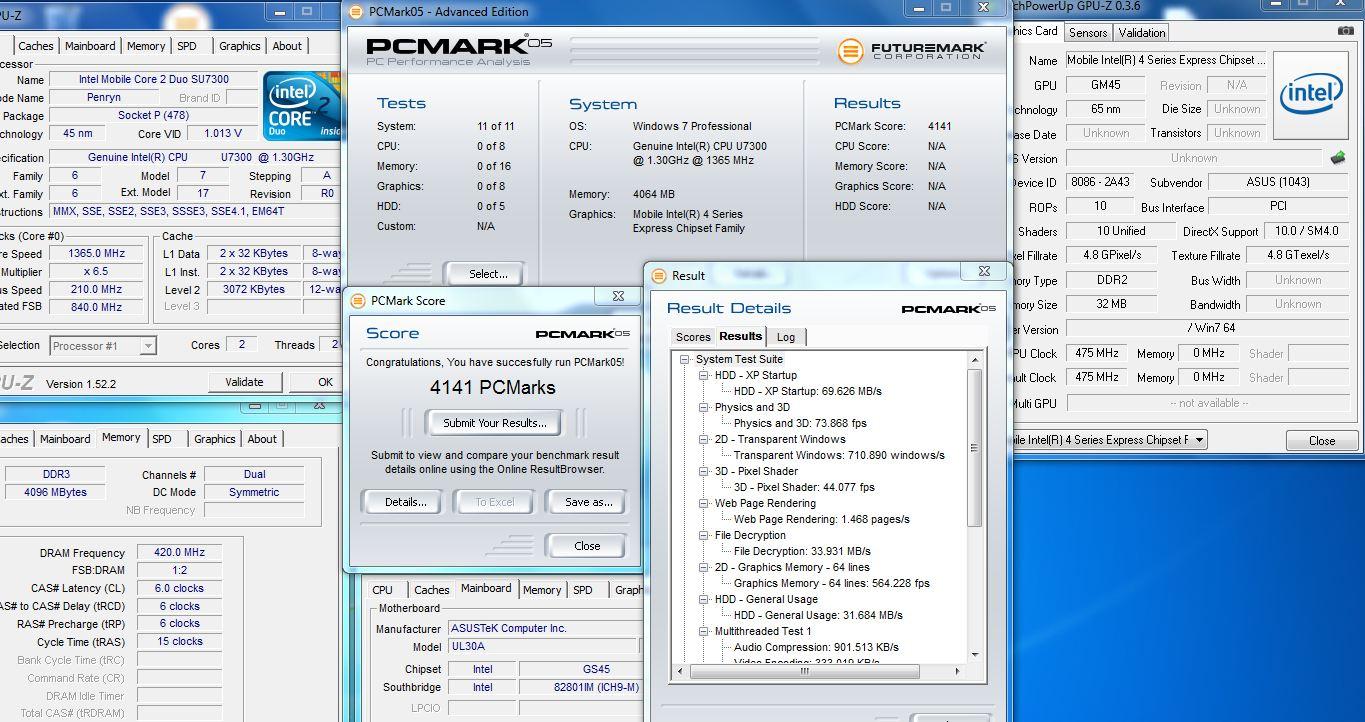Viewport: 1365px width, 722px height.
Task: Click the PCMark Score dialog title icon
Action: (358, 300)
